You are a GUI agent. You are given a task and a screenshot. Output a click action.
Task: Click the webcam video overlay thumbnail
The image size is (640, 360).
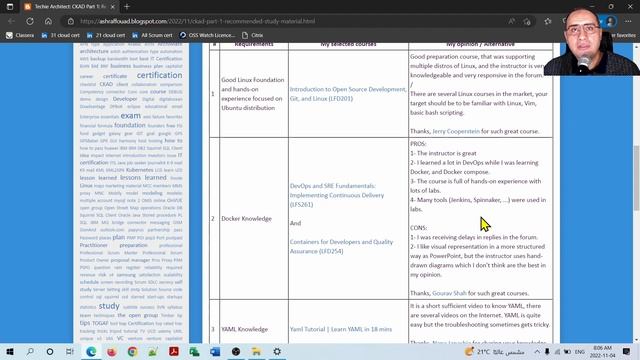pyautogui.click(x=592, y=41)
